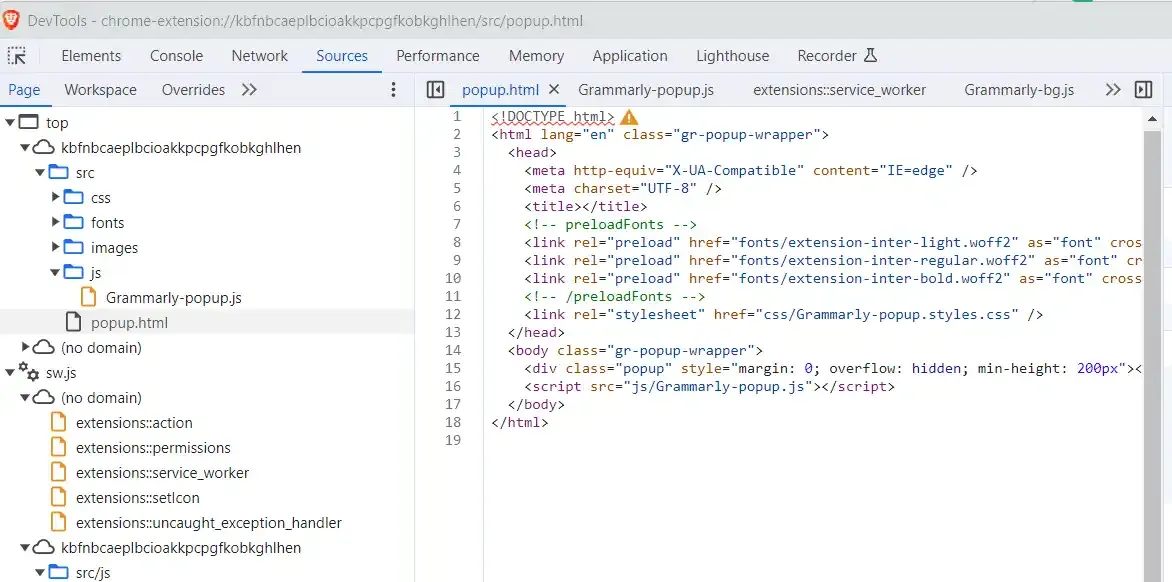Viewport: 1172px width, 582px height.
Task: Click the Brave browser logo icon
Action: pyautogui.click(x=12, y=20)
